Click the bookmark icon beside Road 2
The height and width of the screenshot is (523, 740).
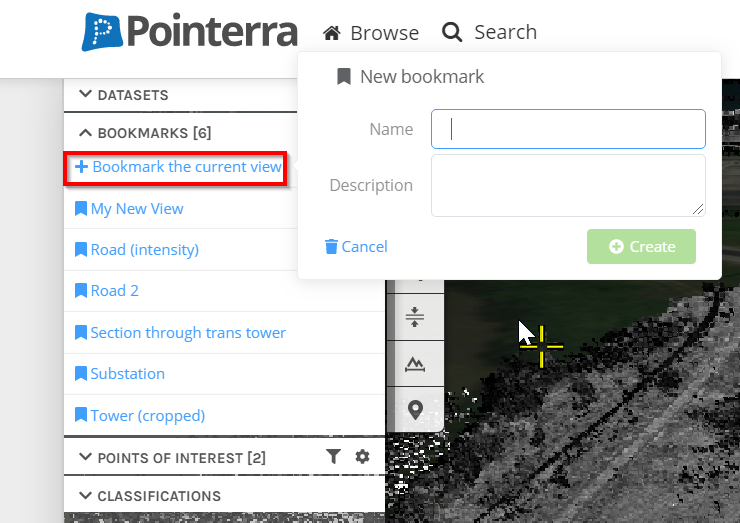click(x=81, y=290)
